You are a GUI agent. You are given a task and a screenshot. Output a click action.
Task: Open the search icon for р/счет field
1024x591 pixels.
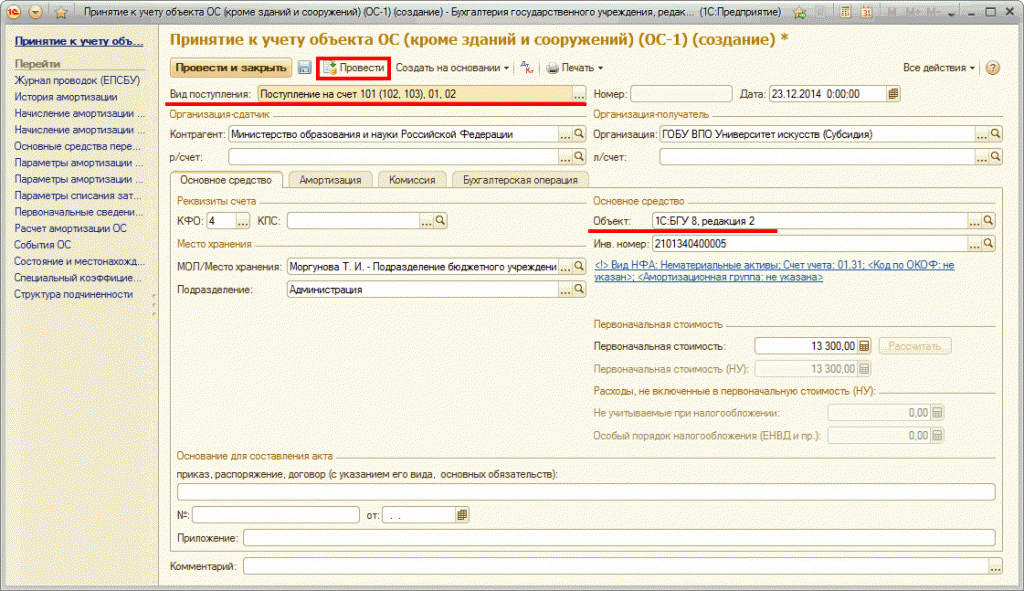coord(579,157)
